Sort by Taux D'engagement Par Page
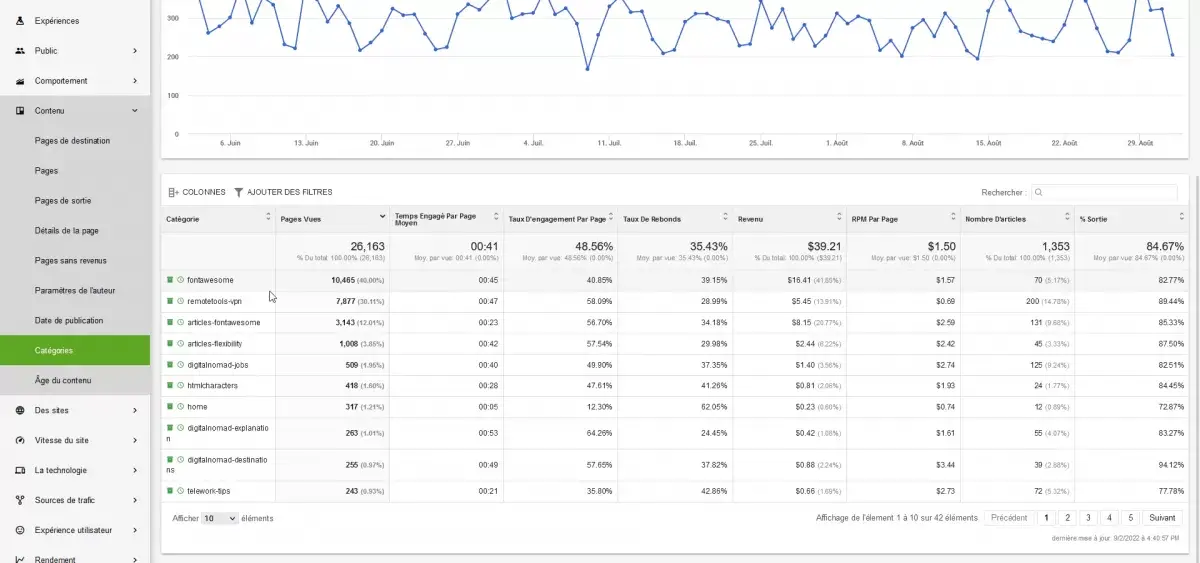The width and height of the screenshot is (1200, 563). click(x=611, y=217)
